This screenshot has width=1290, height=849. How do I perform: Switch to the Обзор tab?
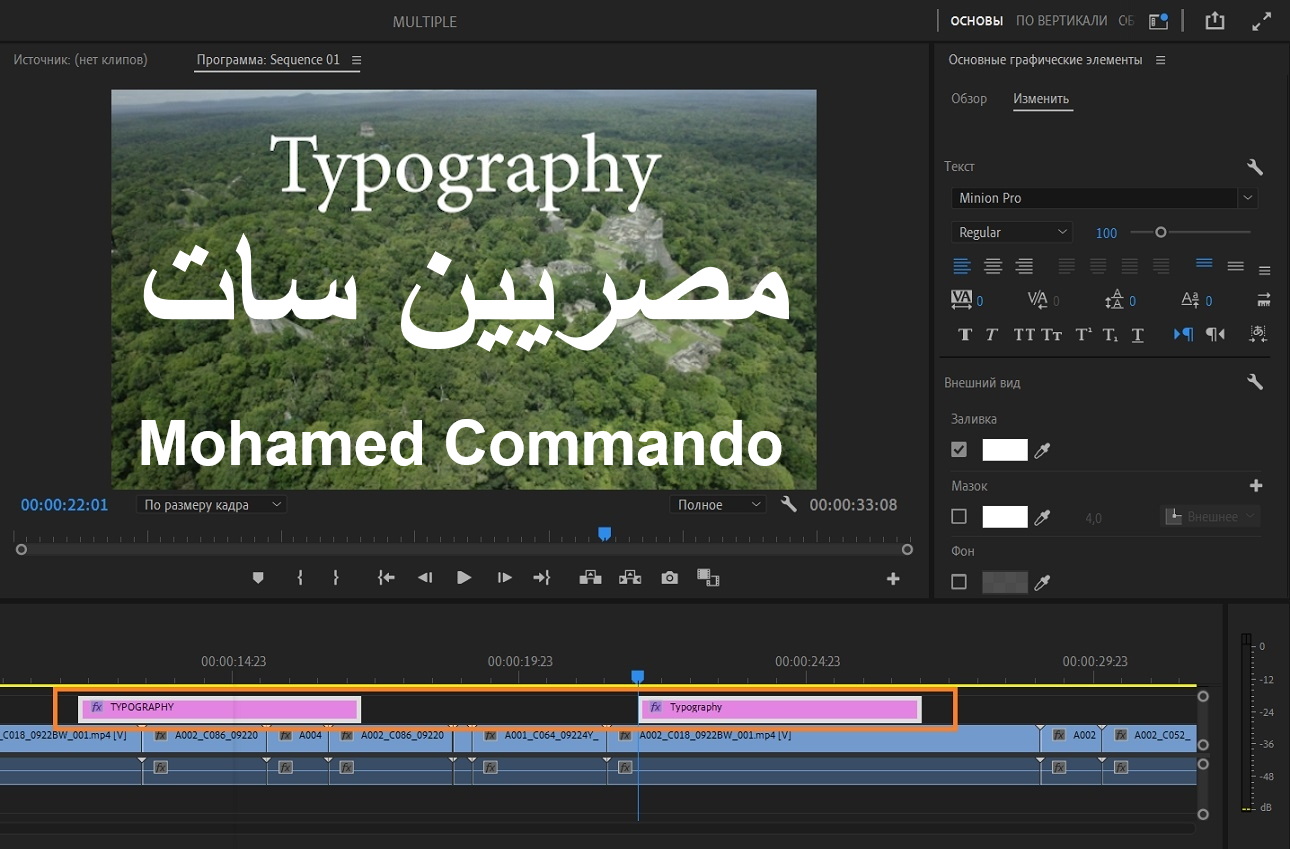[x=968, y=99]
